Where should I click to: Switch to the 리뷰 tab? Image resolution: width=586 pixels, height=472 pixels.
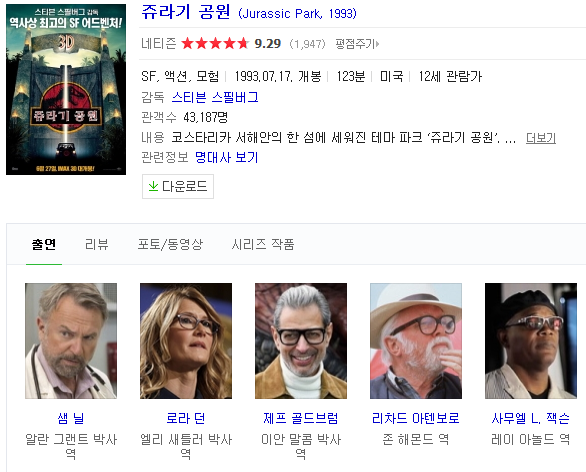pyautogui.click(x=96, y=244)
